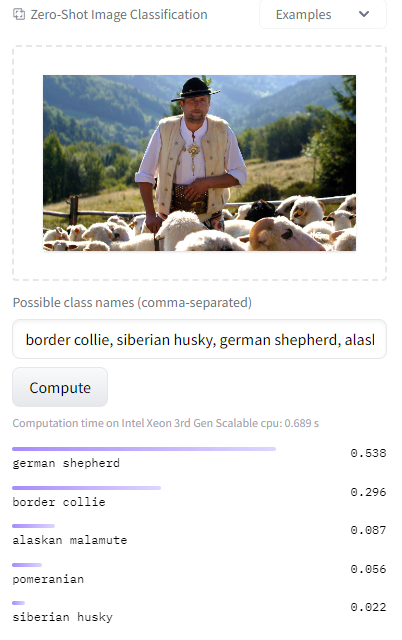Click the shepherd with sheep image
The width and height of the screenshot is (402, 640).
point(200,163)
